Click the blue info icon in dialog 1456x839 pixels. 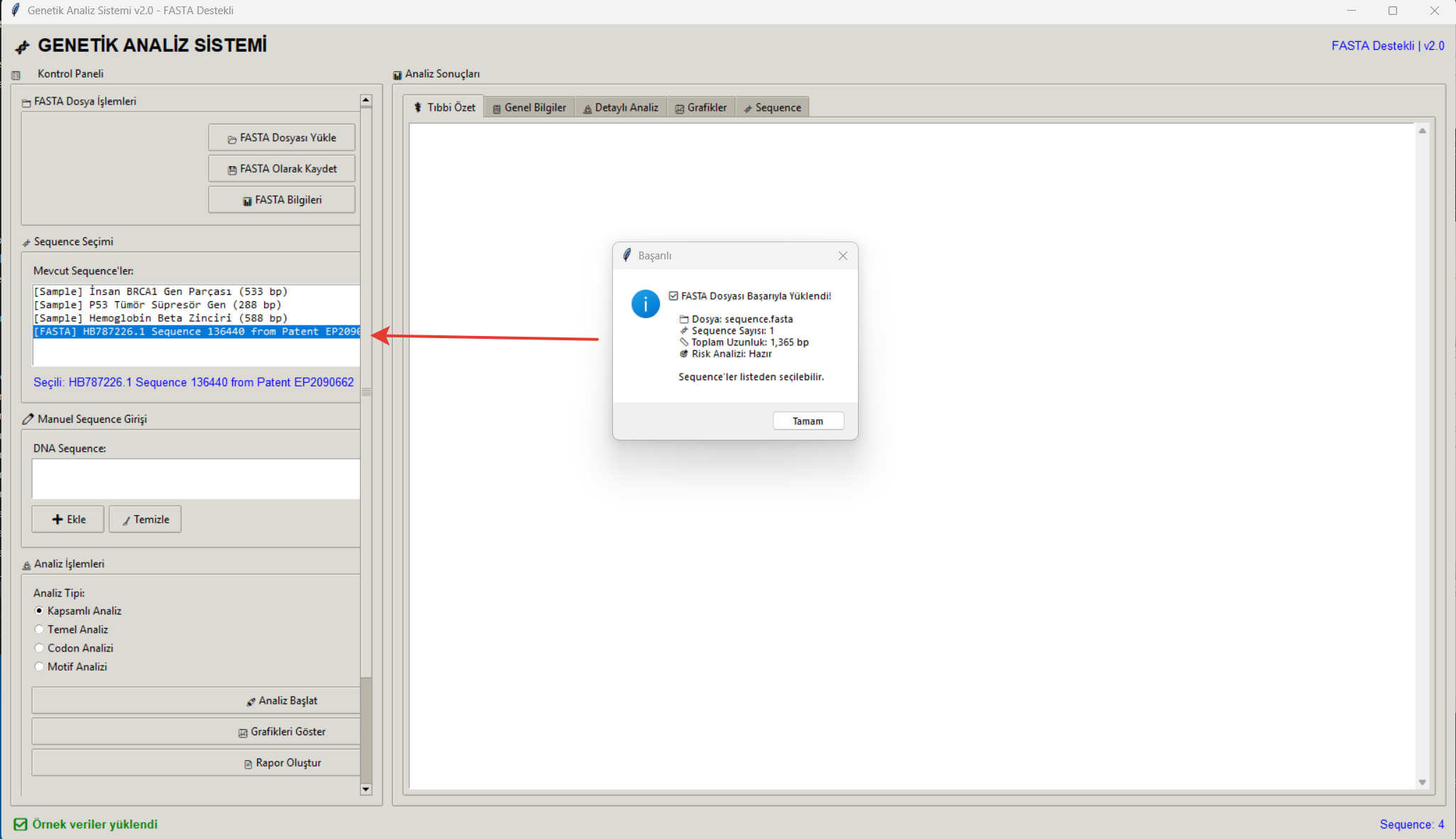tap(645, 304)
